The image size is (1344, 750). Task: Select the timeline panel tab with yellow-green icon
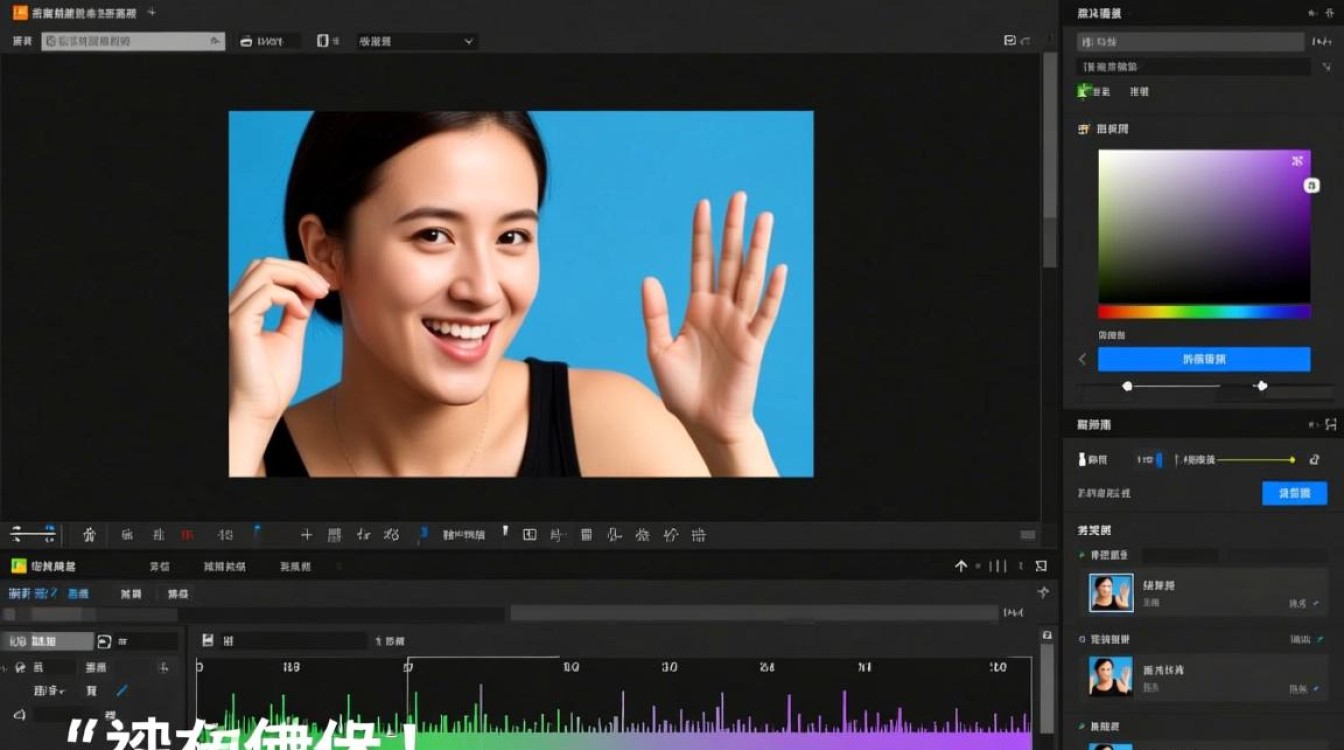coord(40,566)
